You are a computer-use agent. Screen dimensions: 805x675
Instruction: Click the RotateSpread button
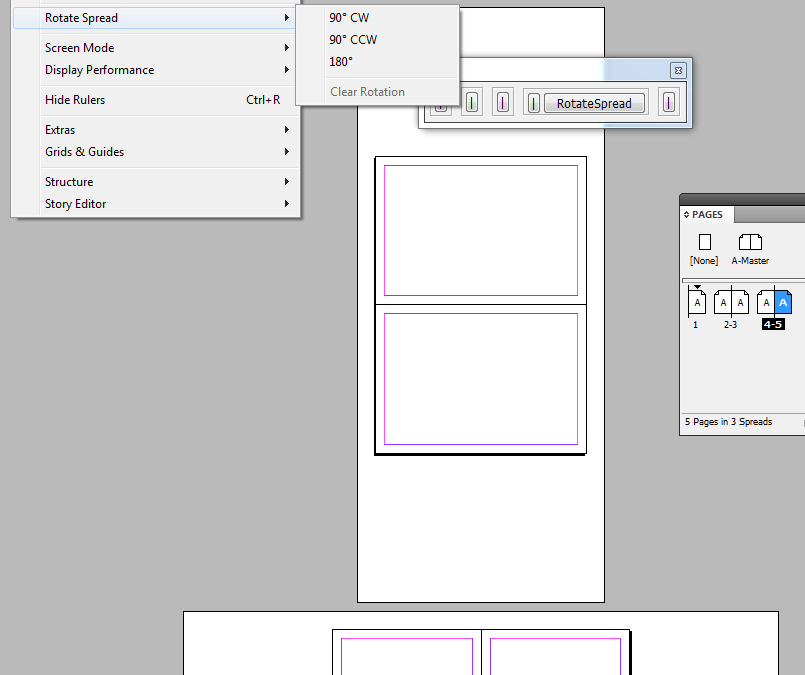pyautogui.click(x=594, y=103)
